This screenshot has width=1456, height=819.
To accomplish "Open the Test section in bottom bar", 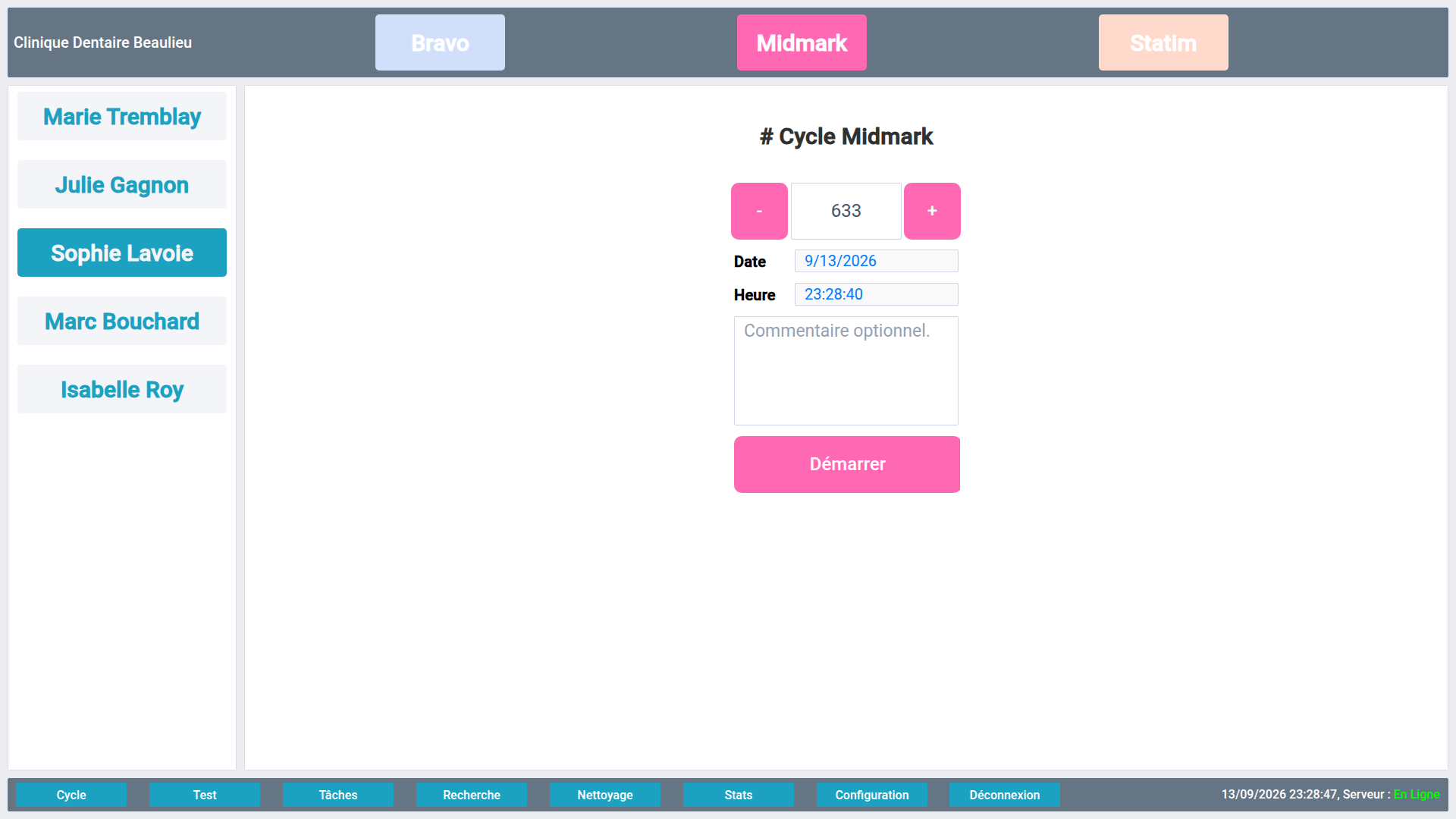I will (x=205, y=795).
